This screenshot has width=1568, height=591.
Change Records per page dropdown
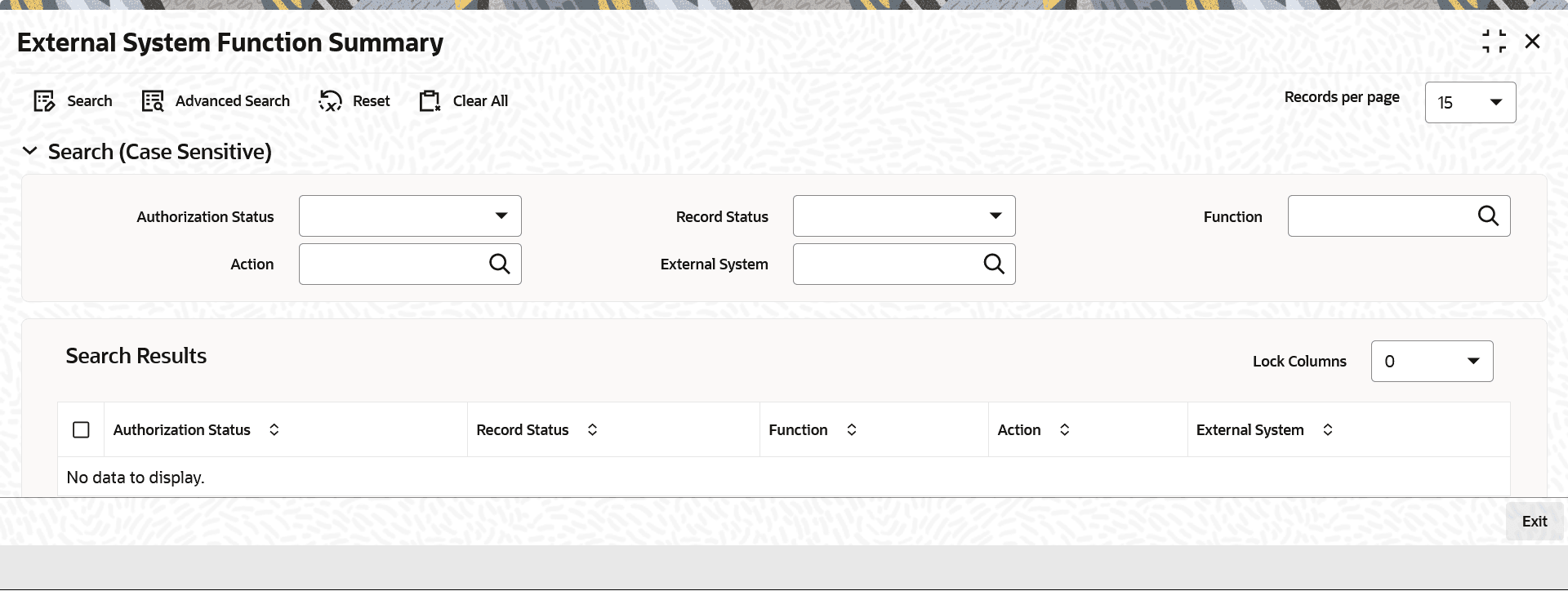tap(1470, 103)
